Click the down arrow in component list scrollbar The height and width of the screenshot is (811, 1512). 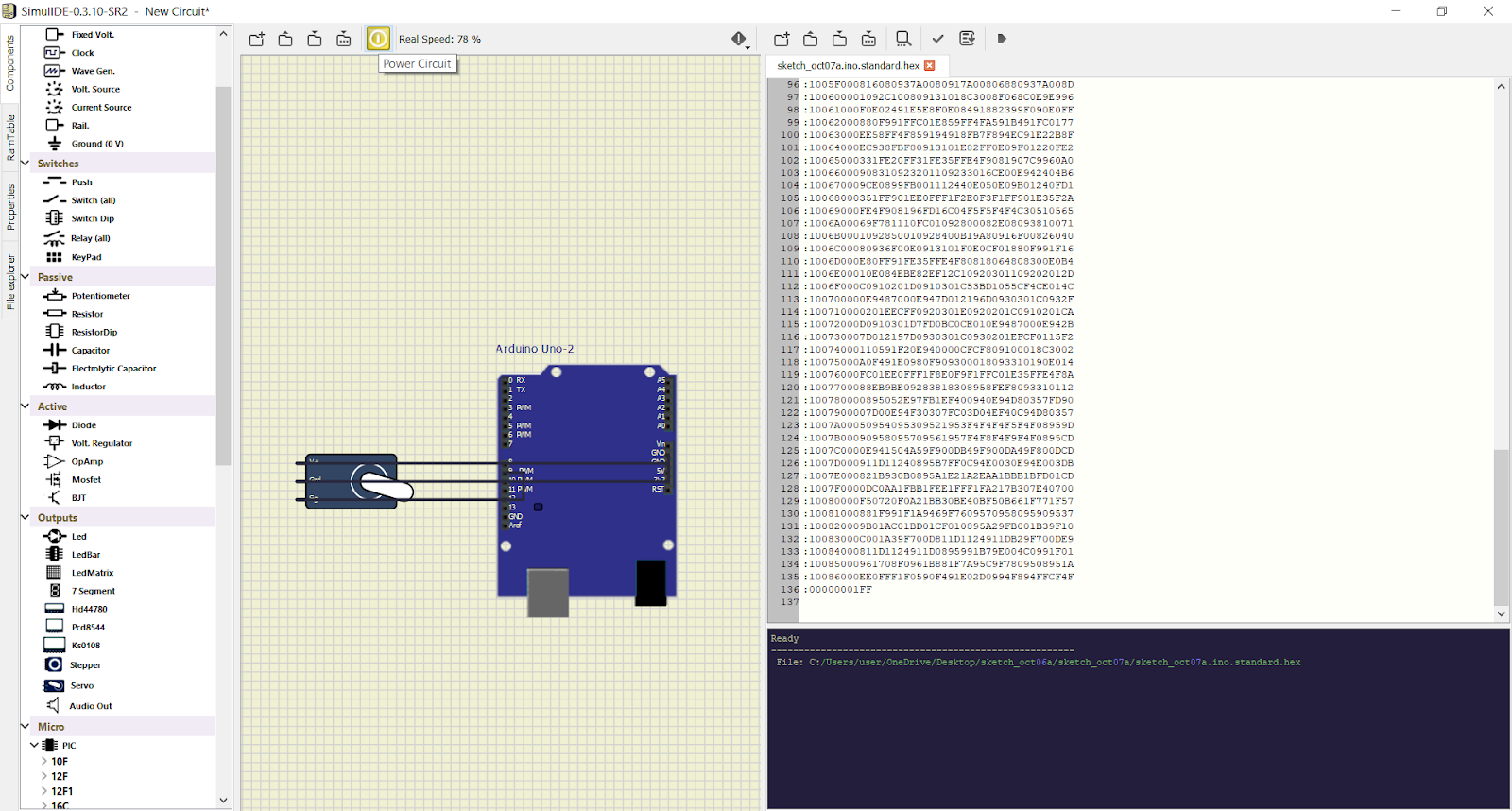click(x=224, y=800)
